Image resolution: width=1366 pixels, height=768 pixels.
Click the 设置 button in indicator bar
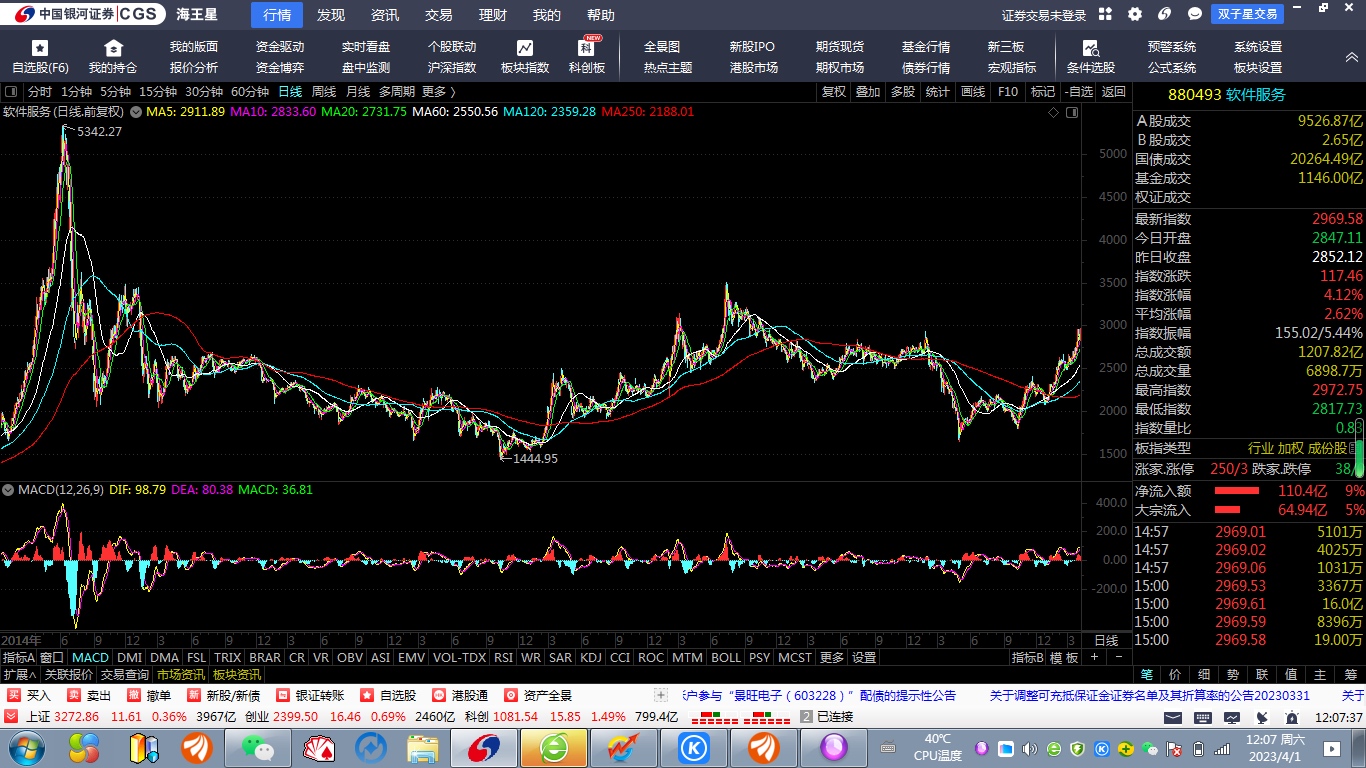(864, 658)
